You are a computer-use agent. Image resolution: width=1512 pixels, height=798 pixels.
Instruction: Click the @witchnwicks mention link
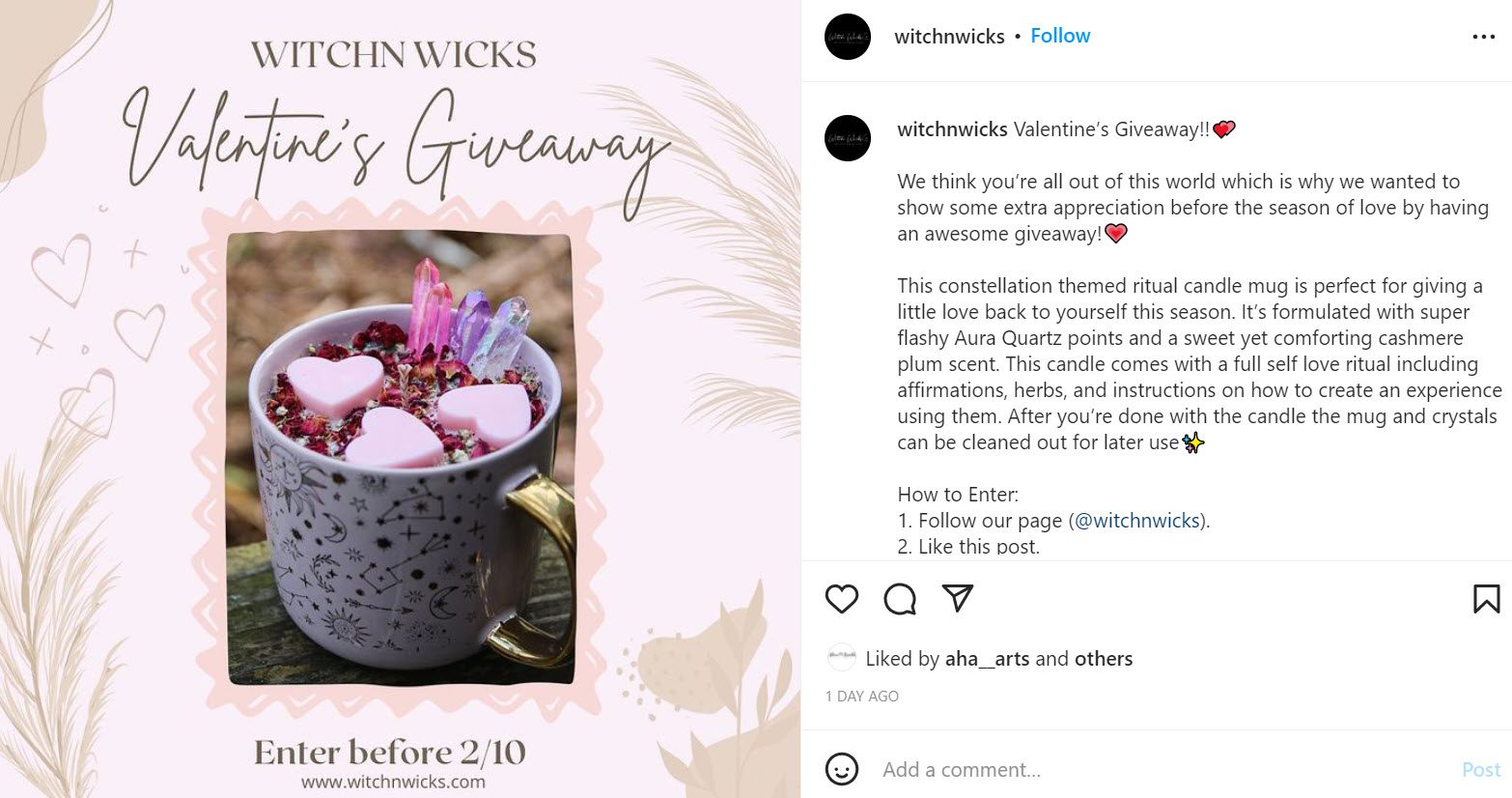(1136, 521)
